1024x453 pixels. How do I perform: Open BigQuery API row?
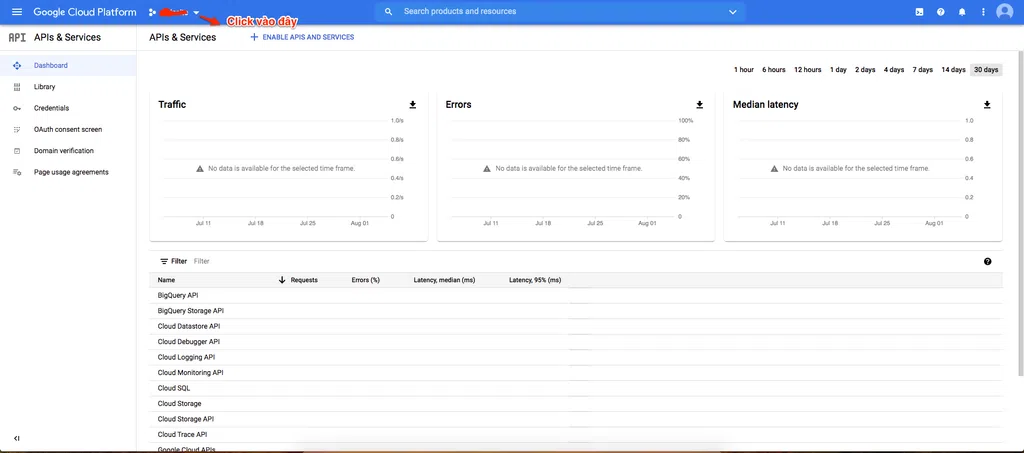[575, 296]
